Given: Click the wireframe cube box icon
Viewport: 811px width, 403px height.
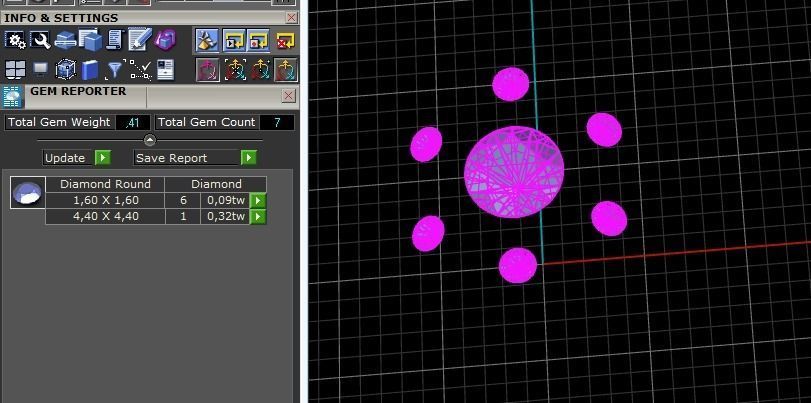Looking at the screenshot, I should click(x=66, y=69).
